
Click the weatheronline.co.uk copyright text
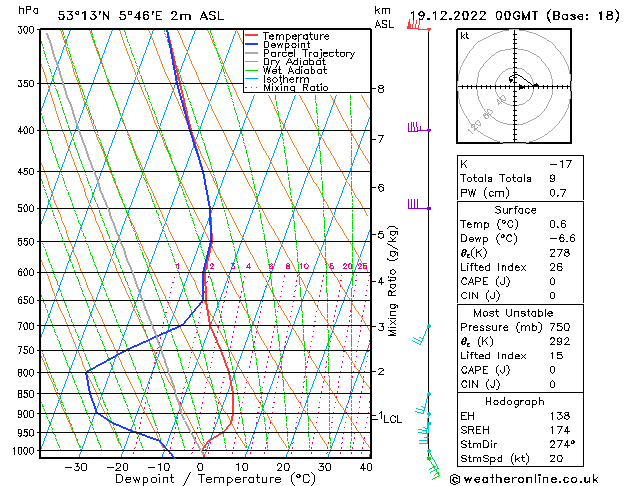[x=524, y=479]
